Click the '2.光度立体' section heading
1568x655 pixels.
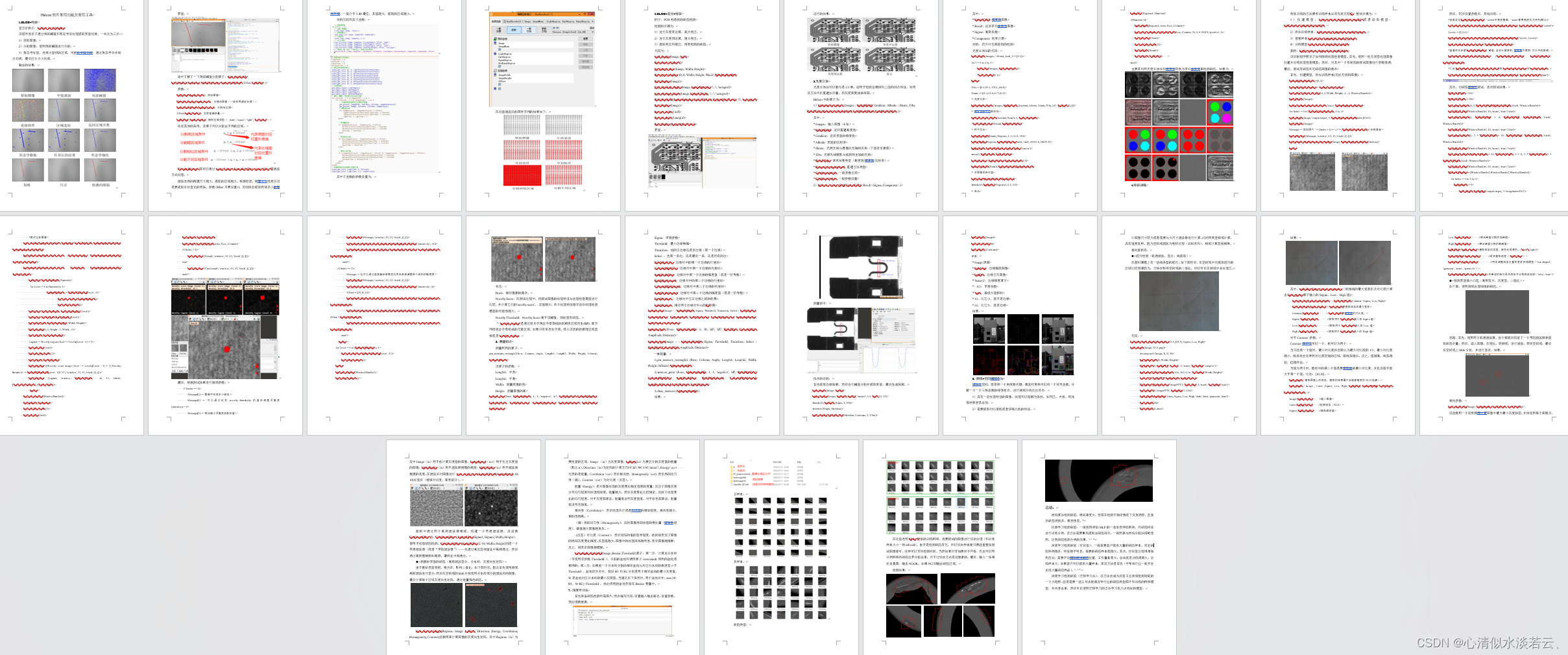point(821,81)
